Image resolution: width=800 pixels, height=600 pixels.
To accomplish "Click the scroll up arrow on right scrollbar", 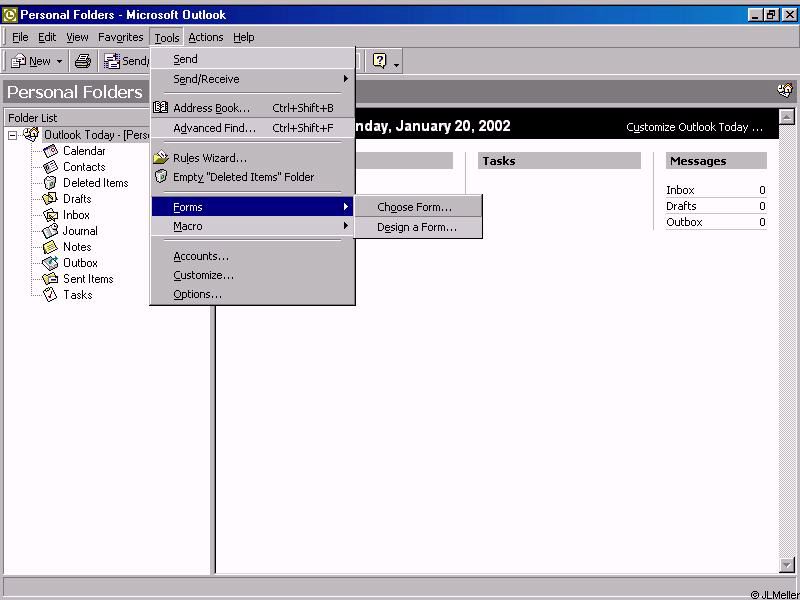I will click(787, 117).
